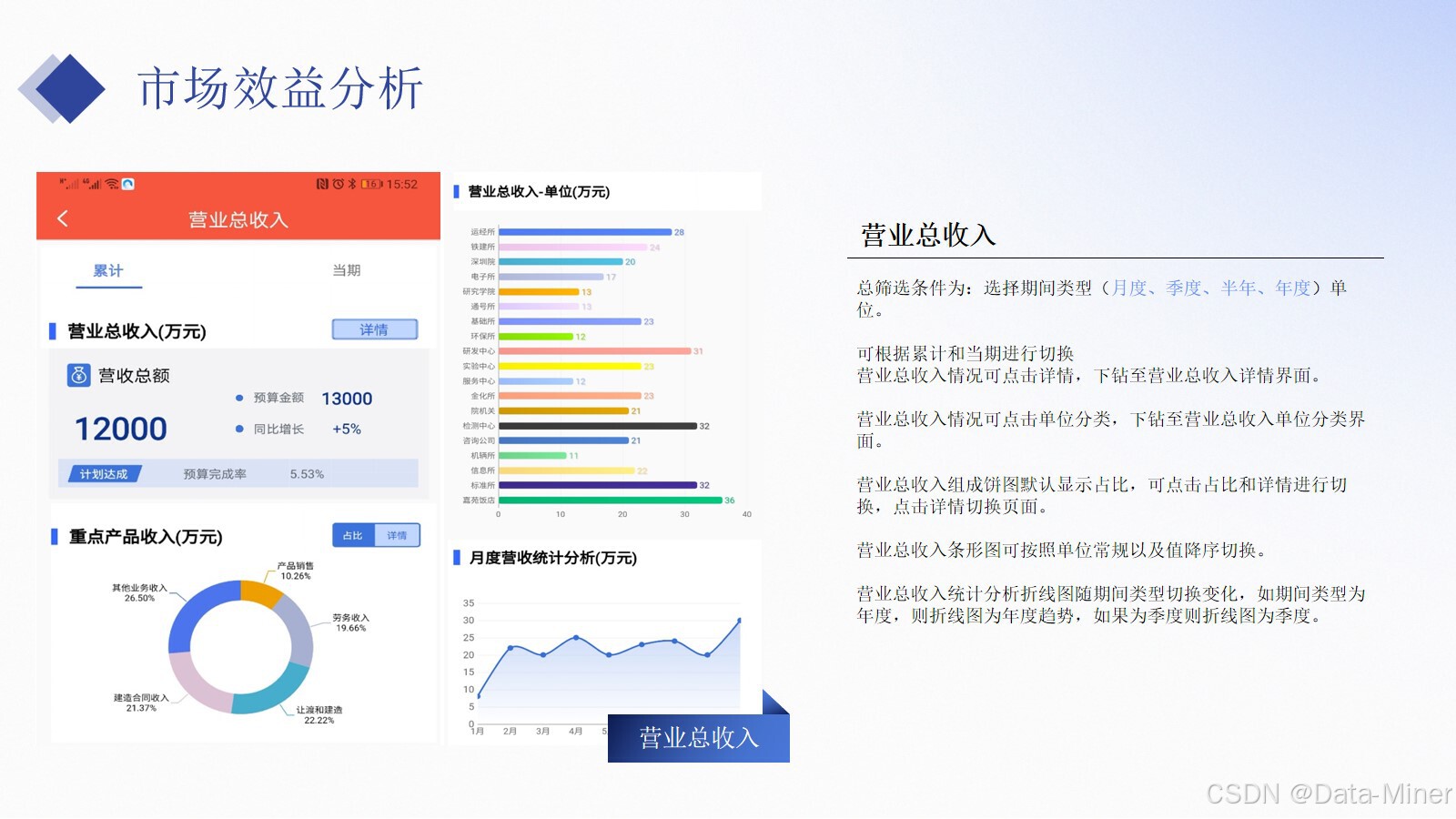The width and height of the screenshot is (1456, 819).
Task: Open 详情 for 营业总收入(万元)
Action: 374,329
